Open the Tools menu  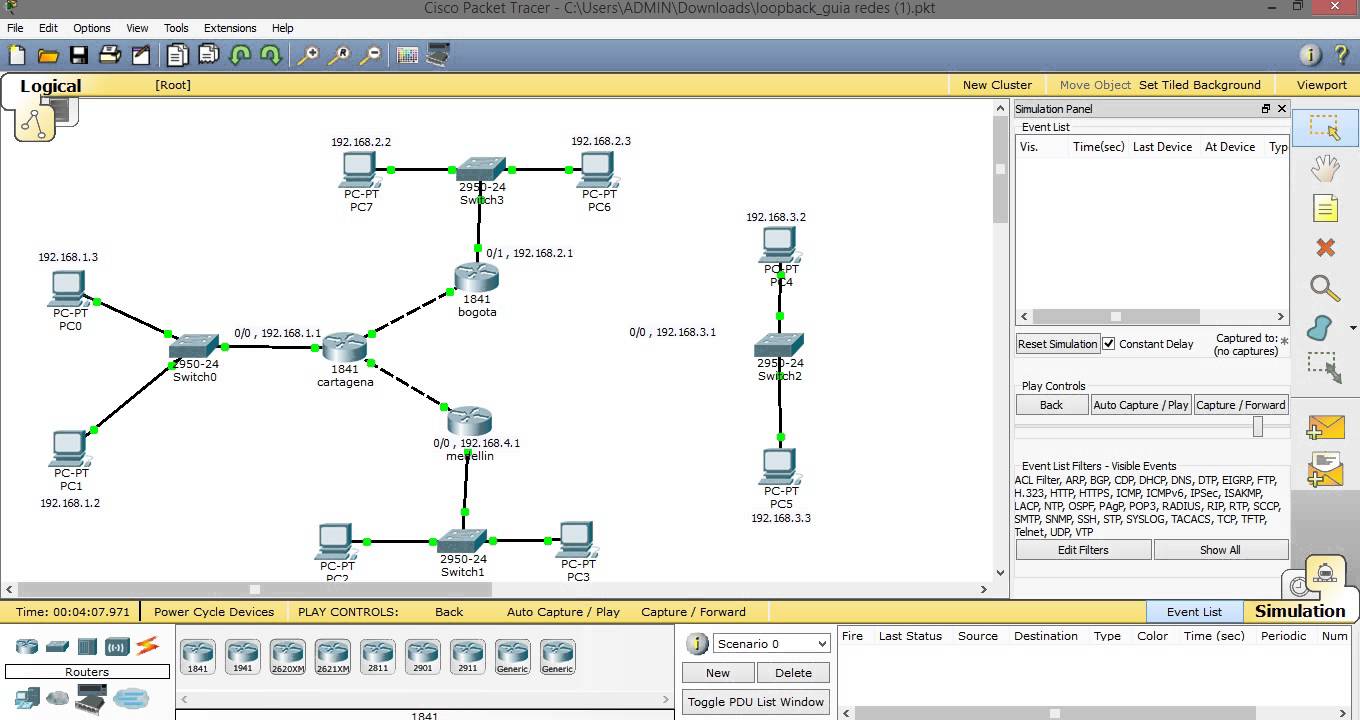[176, 28]
